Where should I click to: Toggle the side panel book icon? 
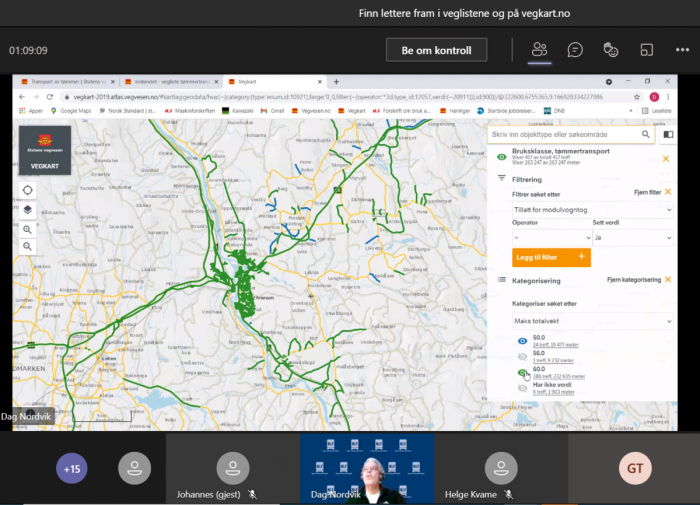click(668, 134)
